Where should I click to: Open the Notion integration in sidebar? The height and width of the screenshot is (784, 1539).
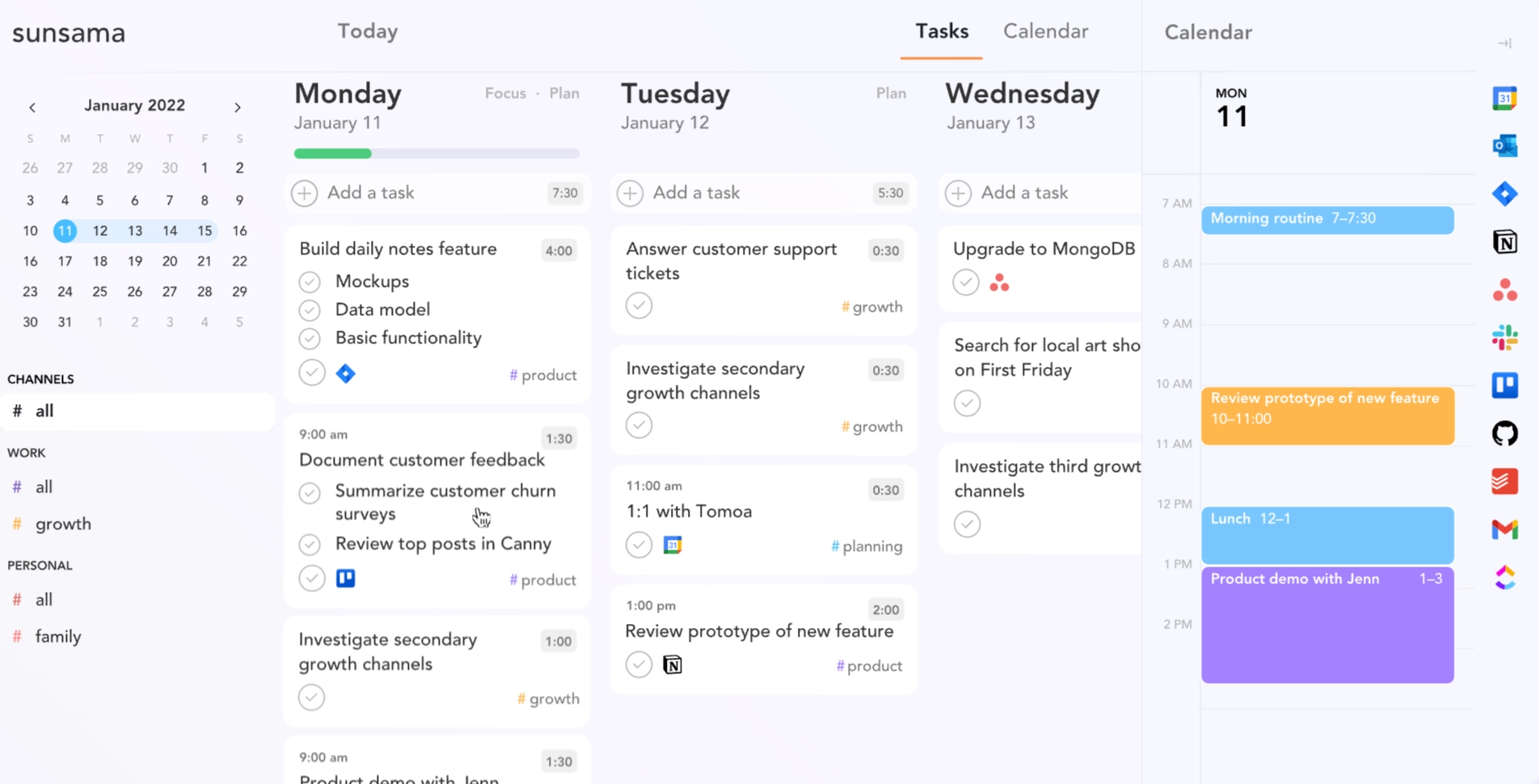[1504, 242]
